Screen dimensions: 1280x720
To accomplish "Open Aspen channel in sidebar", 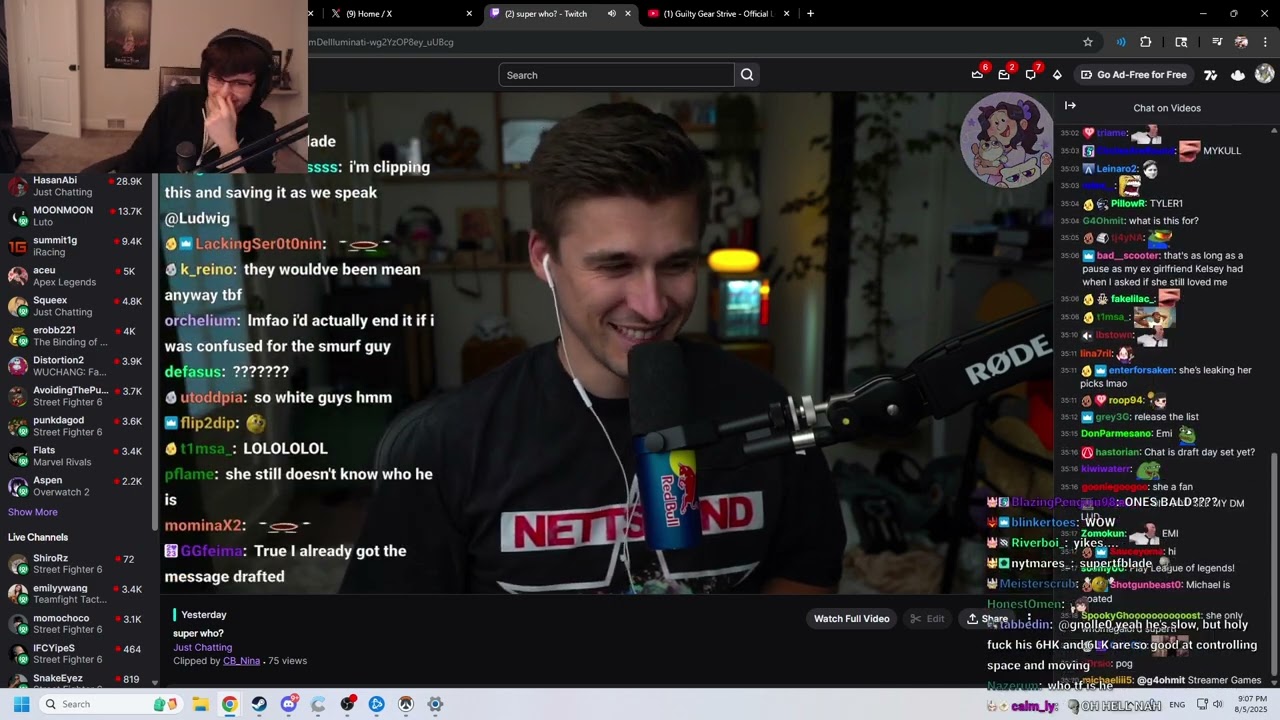I will [77, 486].
